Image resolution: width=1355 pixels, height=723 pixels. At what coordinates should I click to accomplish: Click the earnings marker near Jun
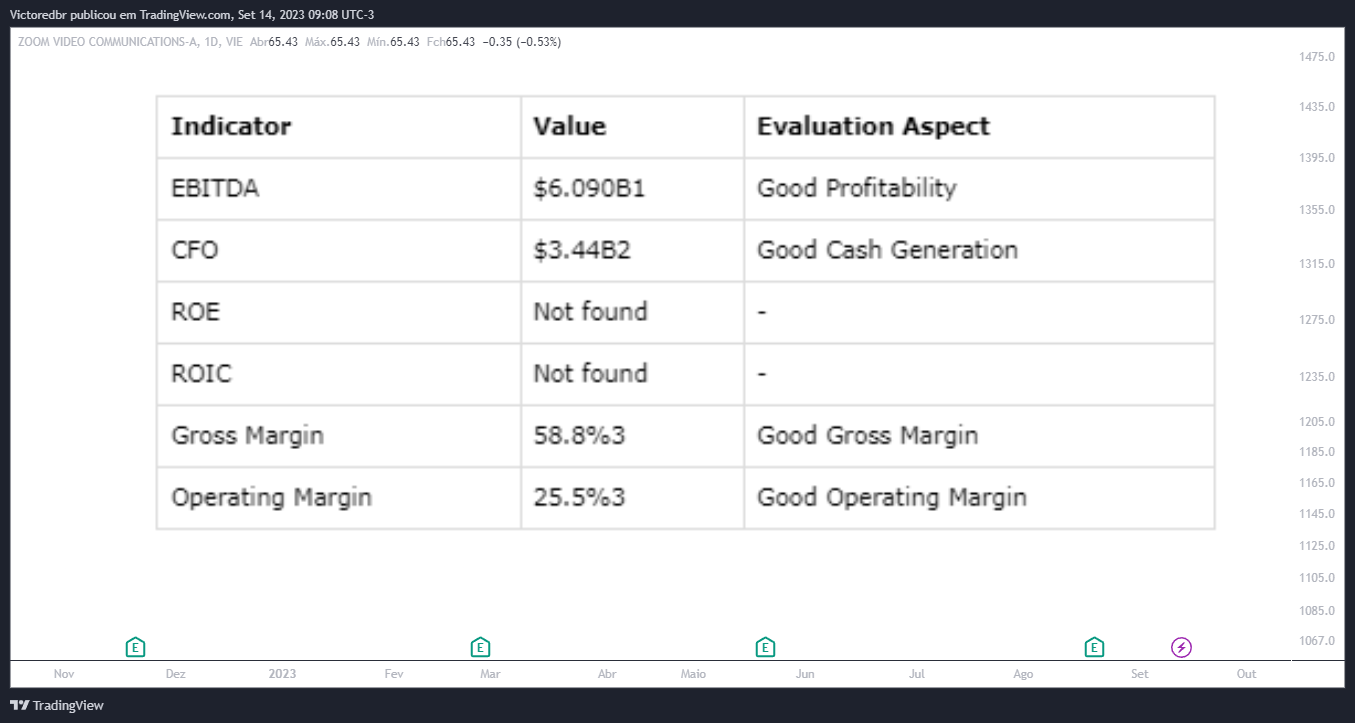click(x=765, y=647)
